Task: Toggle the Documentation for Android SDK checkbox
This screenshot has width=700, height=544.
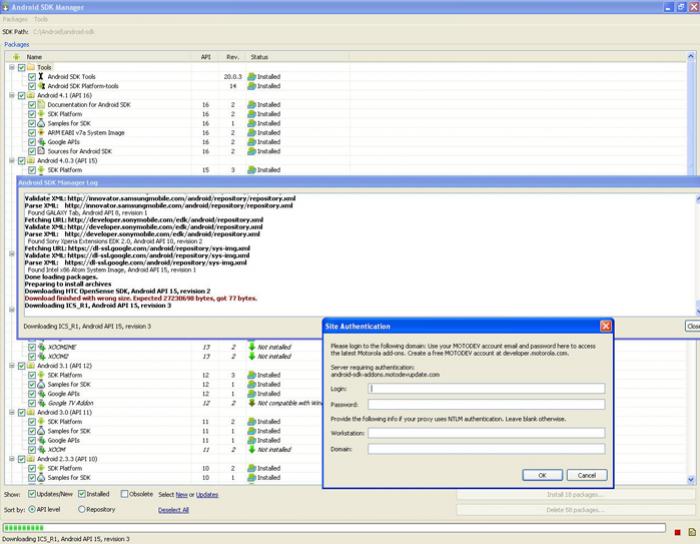Action: (x=32, y=104)
